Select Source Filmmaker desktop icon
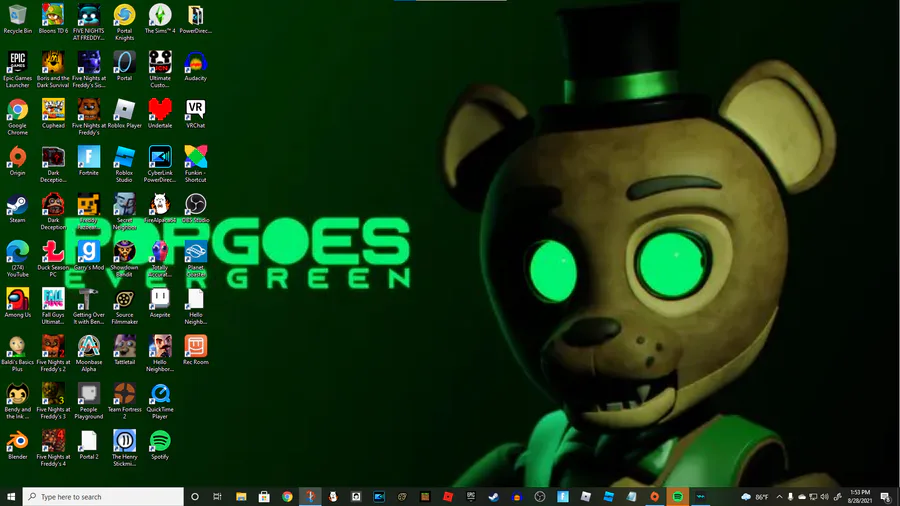Screen dimensions: 900x506 (x=125, y=306)
